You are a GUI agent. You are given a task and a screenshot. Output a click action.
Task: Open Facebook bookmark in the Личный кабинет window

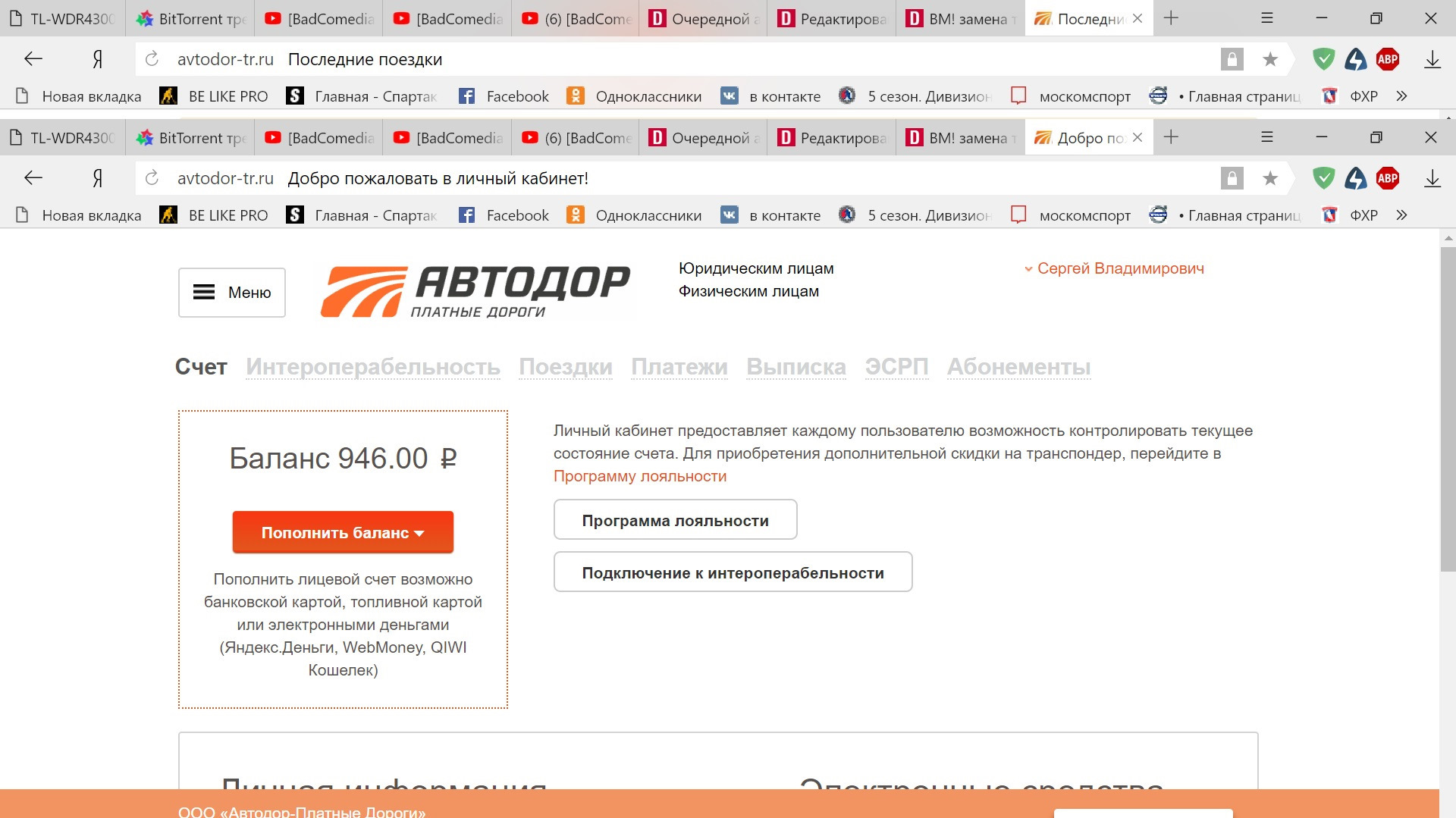pos(504,215)
